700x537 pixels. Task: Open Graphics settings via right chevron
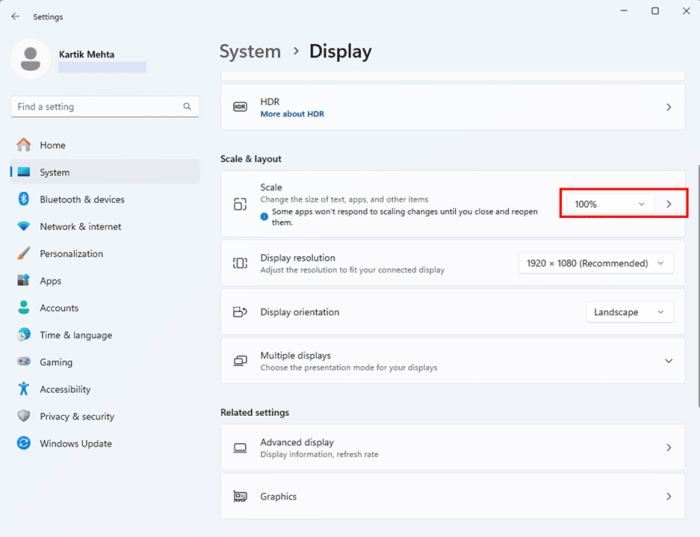coord(669,496)
